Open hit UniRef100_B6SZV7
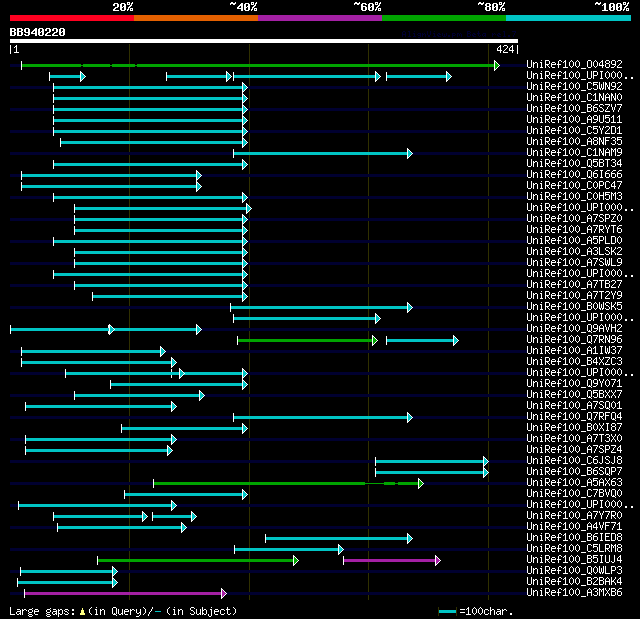The width and height of the screenshot is (640, 619). click(x=574, y=108)
